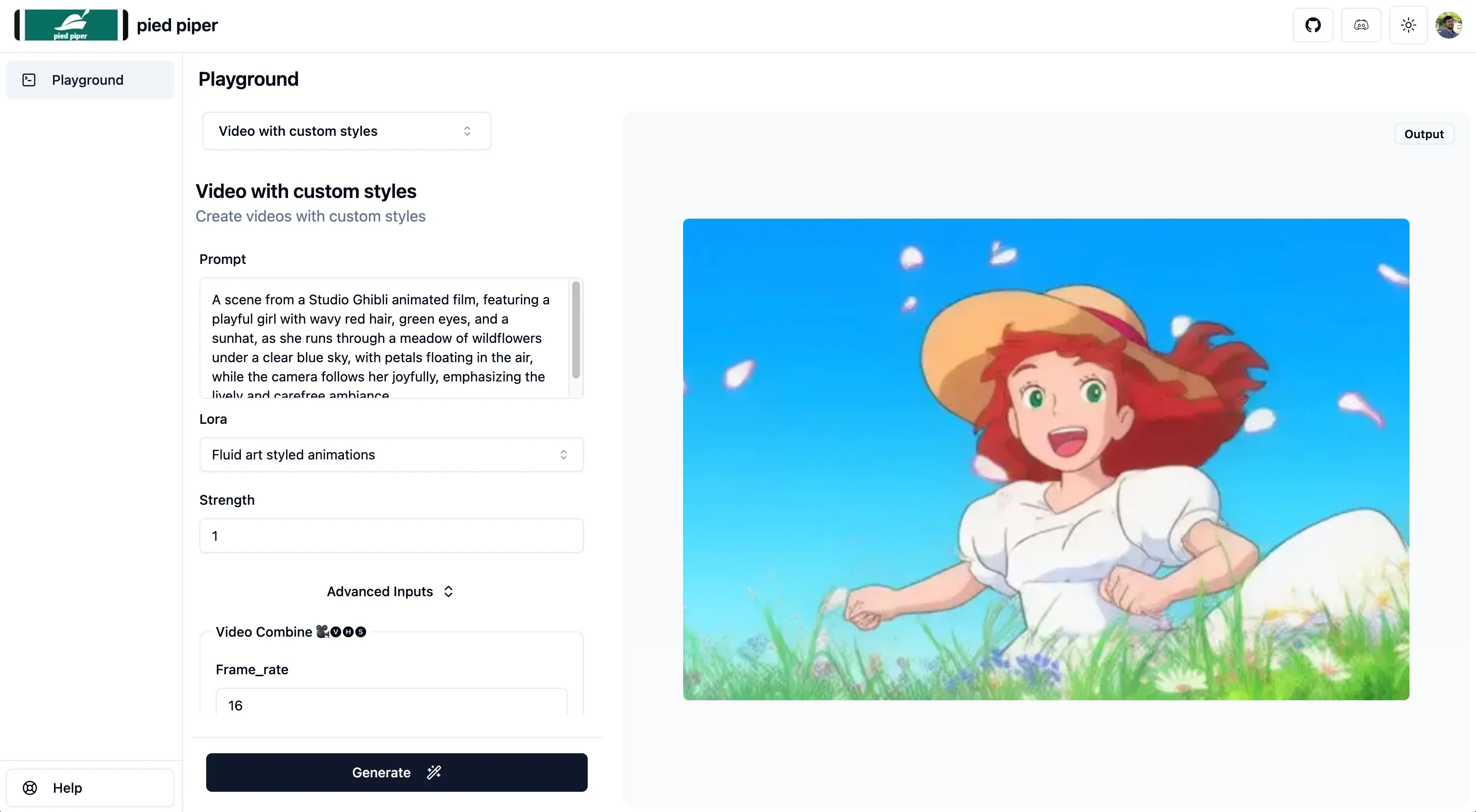Open the GitHub repository icon

[x=1313, y=25]
